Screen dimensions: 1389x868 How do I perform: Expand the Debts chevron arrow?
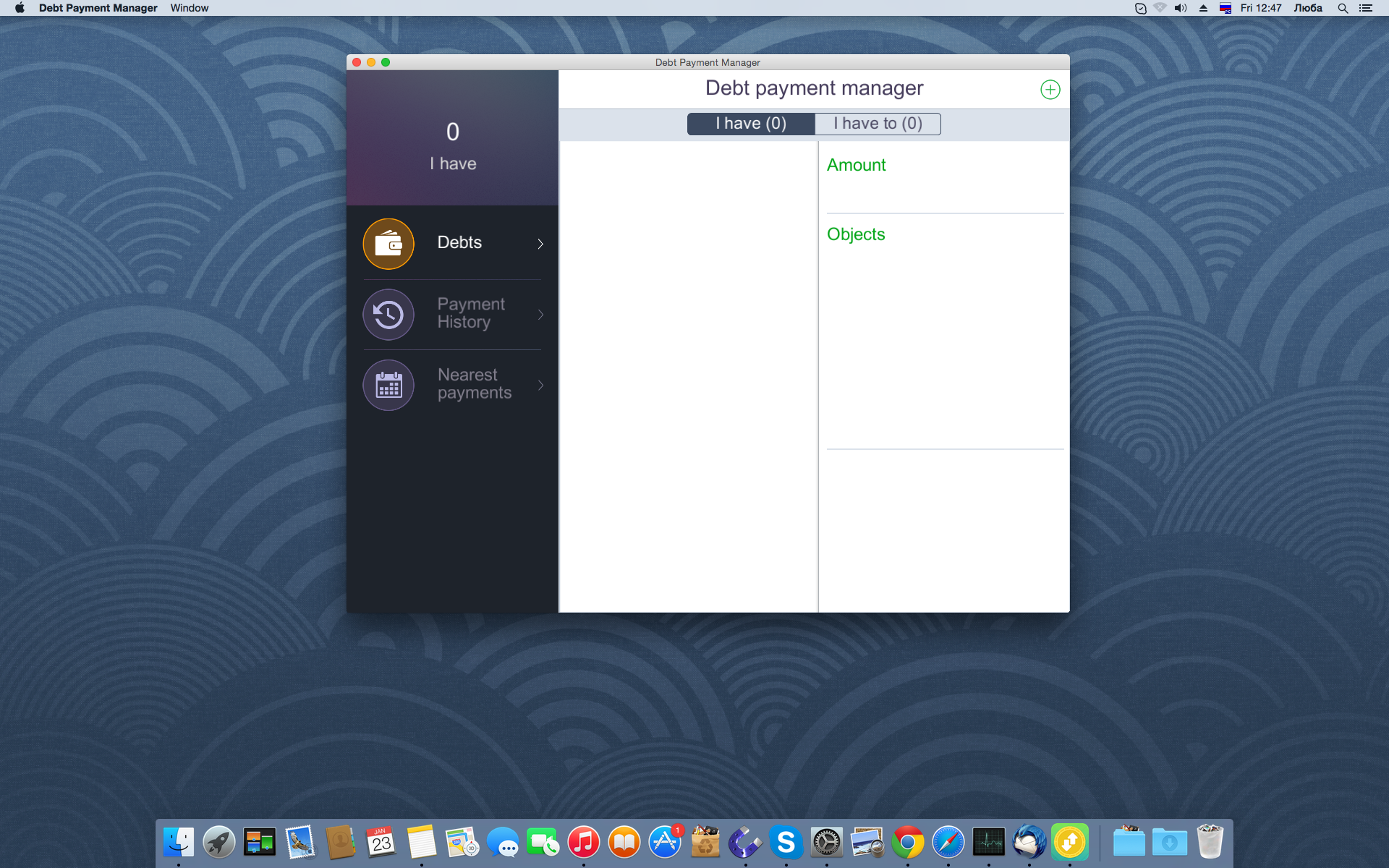(540, 244)
